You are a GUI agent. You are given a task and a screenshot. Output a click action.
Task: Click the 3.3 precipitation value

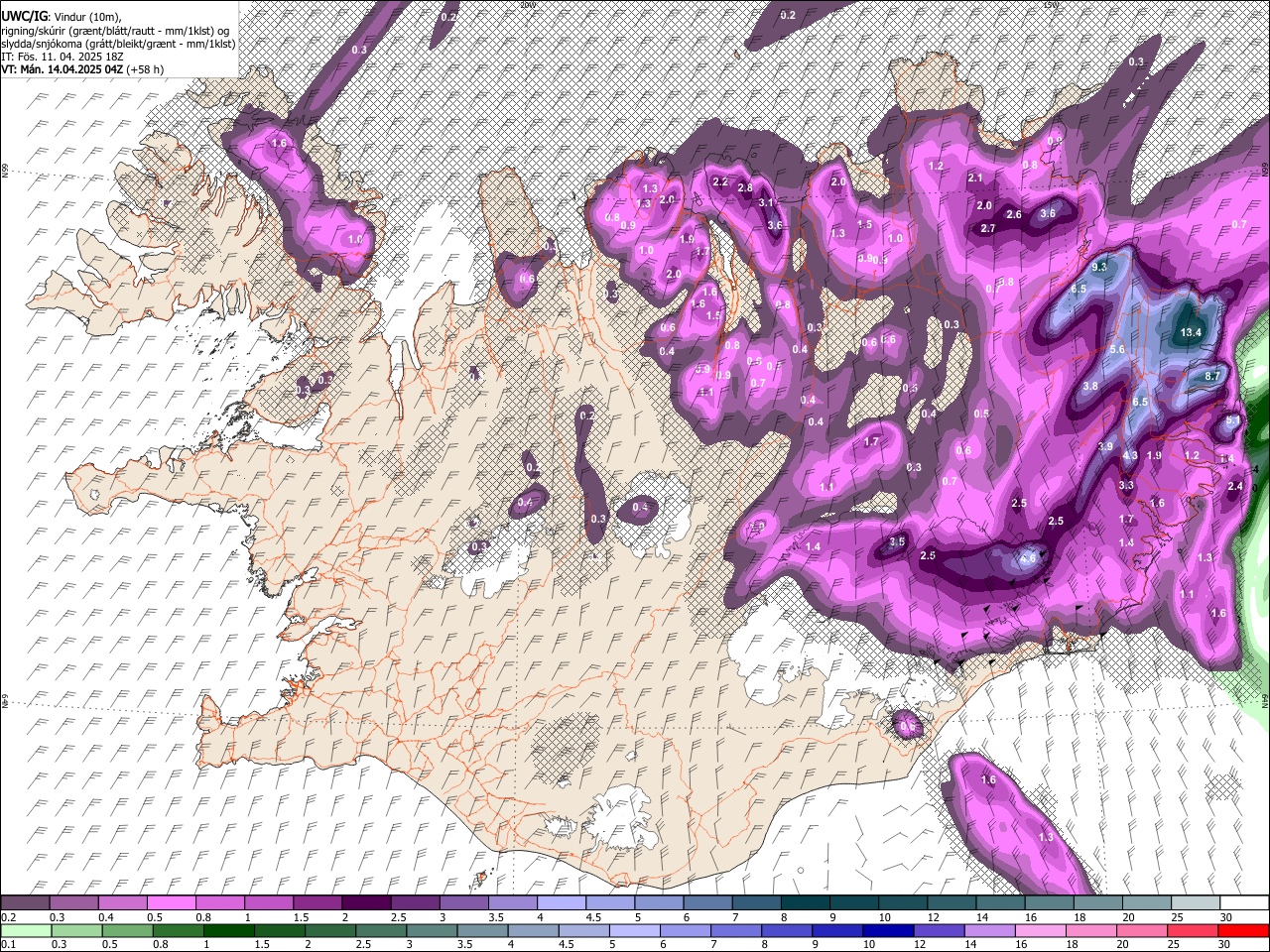point(1126,485)
